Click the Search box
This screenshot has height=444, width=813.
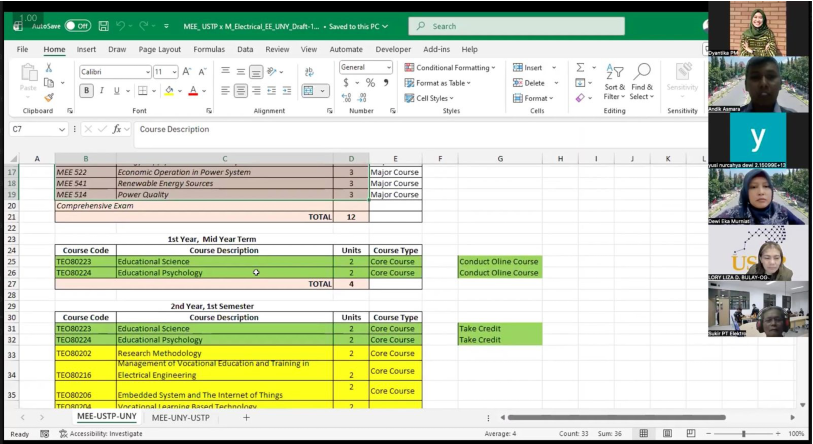coord(516,26)
